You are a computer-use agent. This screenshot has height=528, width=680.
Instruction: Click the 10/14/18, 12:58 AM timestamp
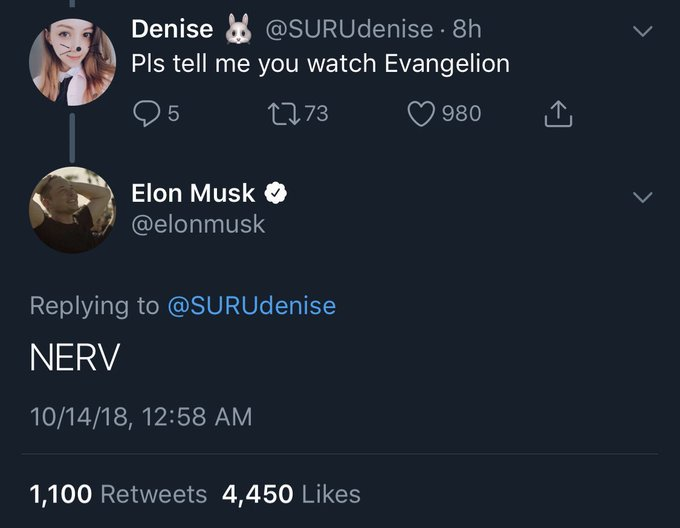(x=141, y=417)
